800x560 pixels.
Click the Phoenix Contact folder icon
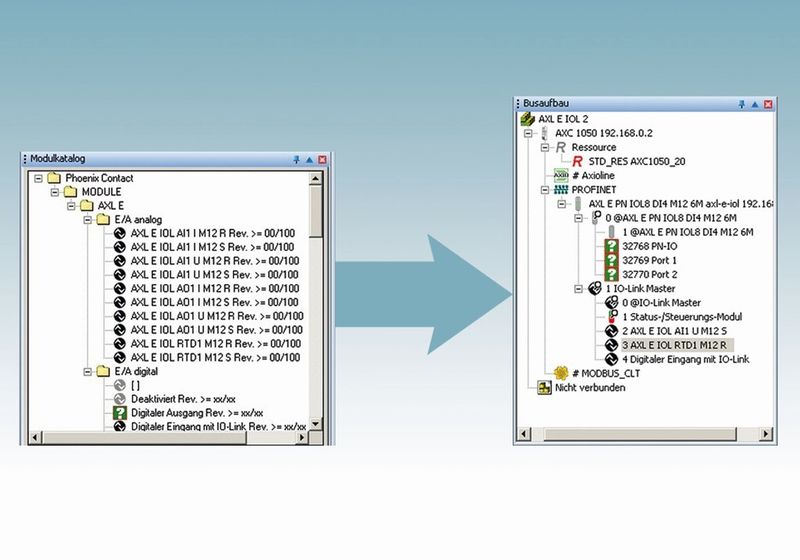coord(54,178)
